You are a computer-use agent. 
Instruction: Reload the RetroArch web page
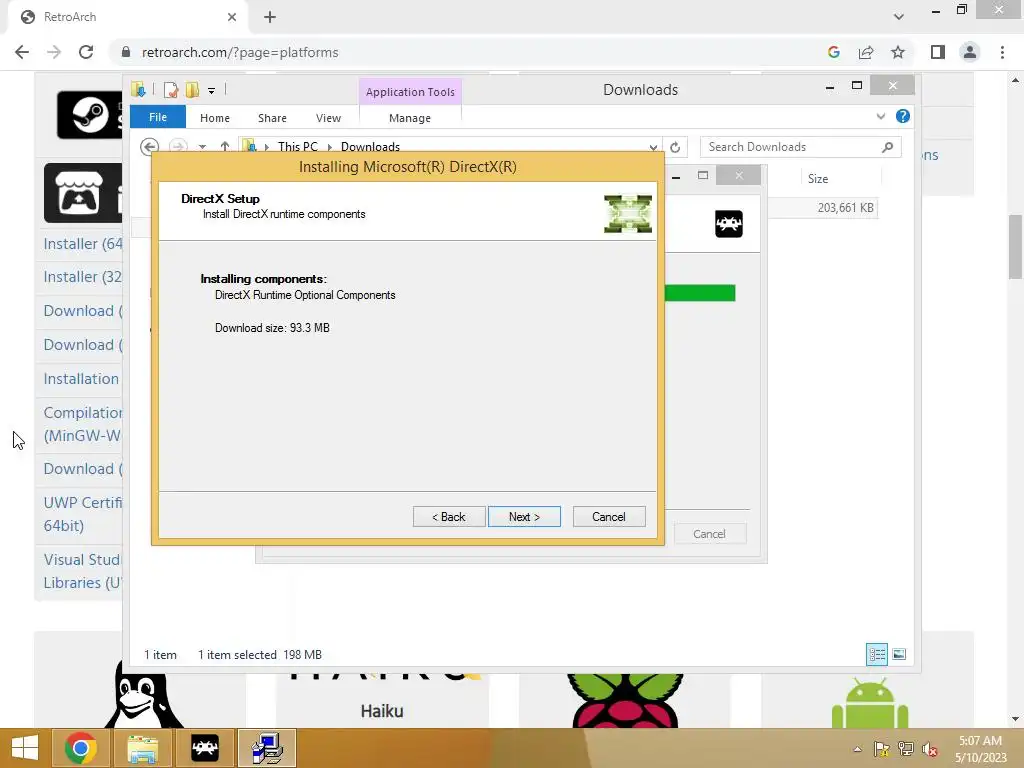point(86,52)
